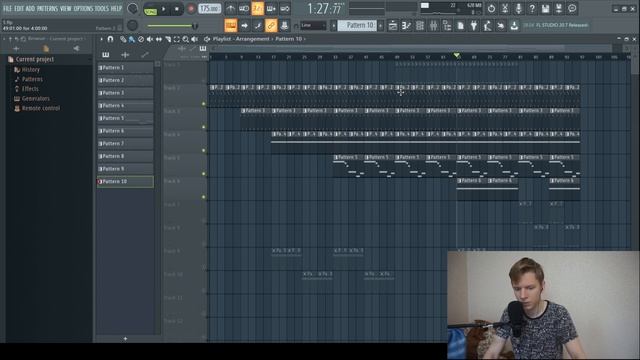This screenshot has width=640, height=360.
Task: Click the green playhead marker on the timeline
Action: point(457,55)
